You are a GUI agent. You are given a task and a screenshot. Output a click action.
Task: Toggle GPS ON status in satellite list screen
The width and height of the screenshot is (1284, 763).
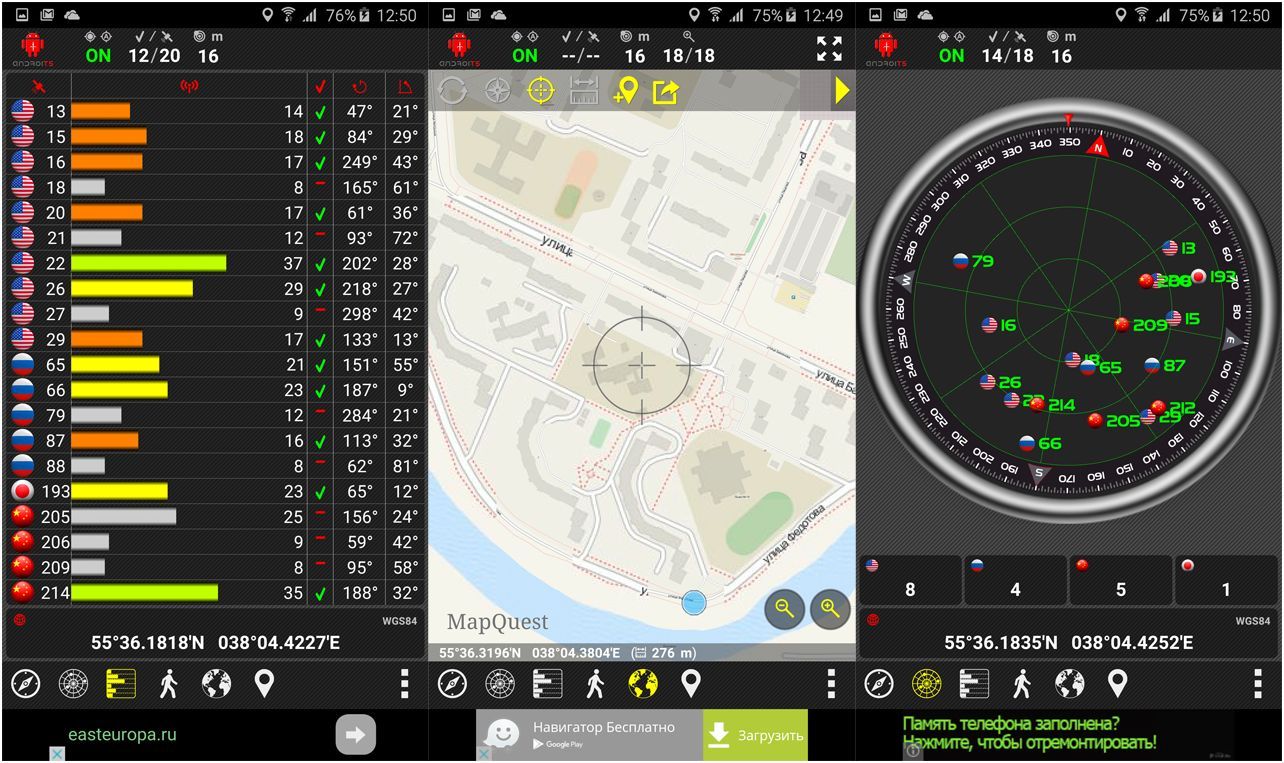pyautogui.click(x=98, y=56)
